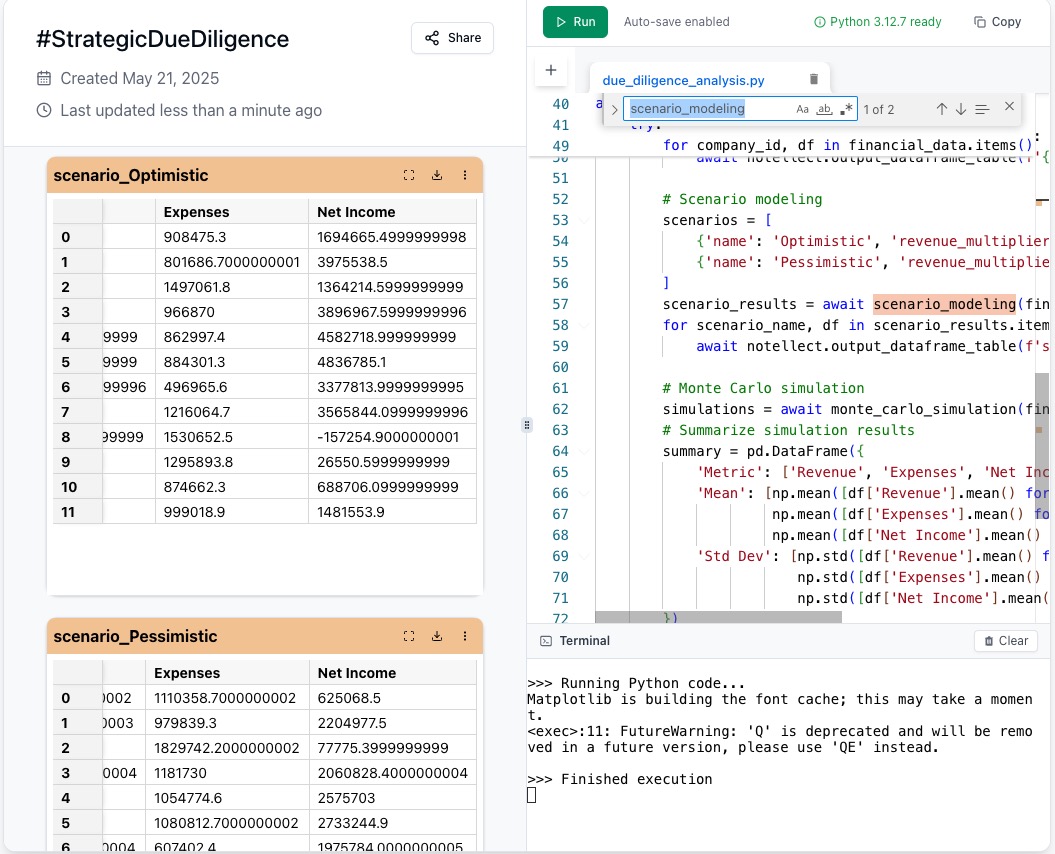Image resolution: width=1055 pixels, height=854 pixels.
Task: Select the 4836785.1 net income cell
Action: (x=392, y=362)
